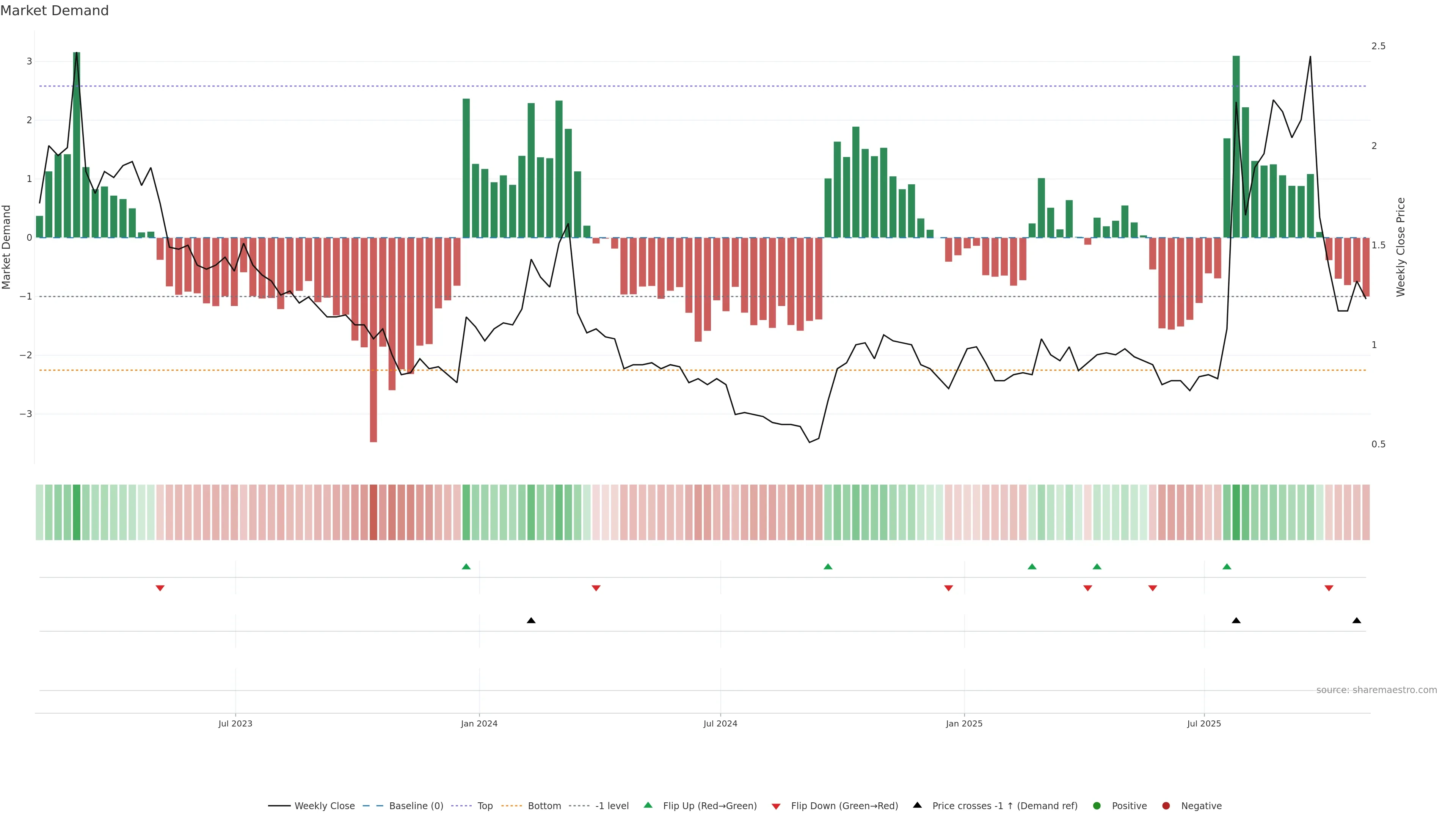Click the Negative red circle legend icon
1456x819 pixels.
pyautogui.click(x=1166, y=806)
